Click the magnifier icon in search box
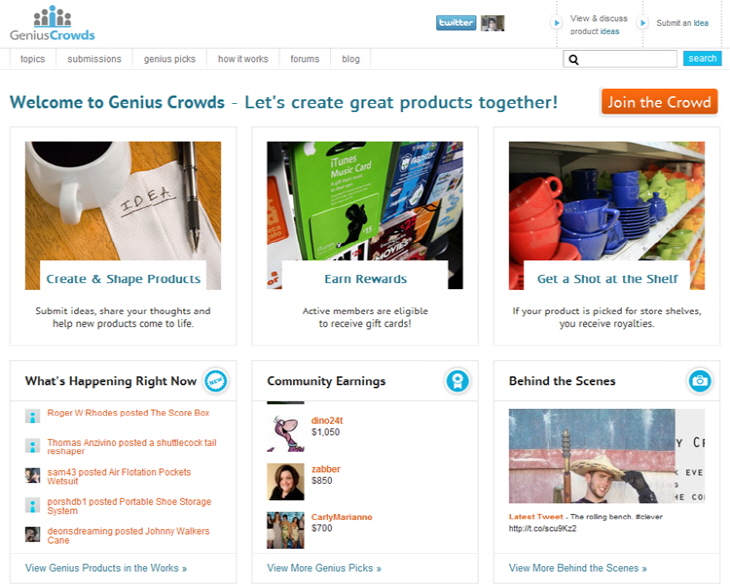730x588 pixels. [x=574, y=60]
